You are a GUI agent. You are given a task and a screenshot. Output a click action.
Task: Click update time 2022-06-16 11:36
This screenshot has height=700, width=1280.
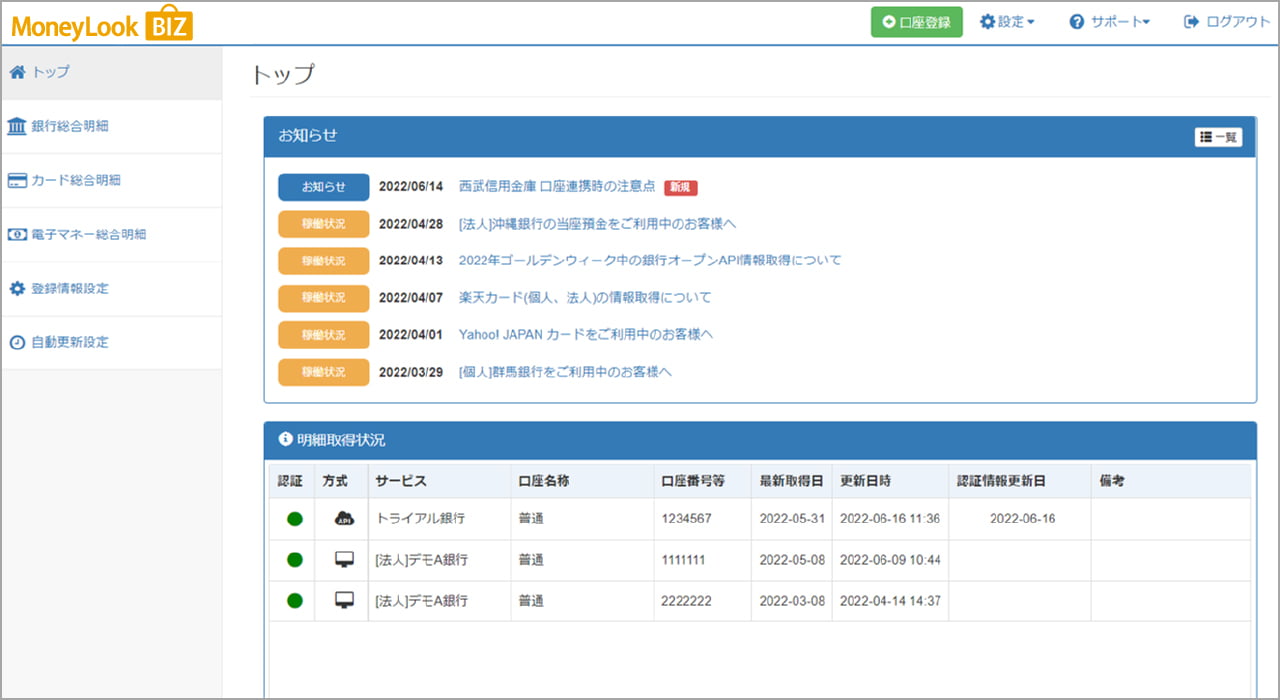point(890,519)
